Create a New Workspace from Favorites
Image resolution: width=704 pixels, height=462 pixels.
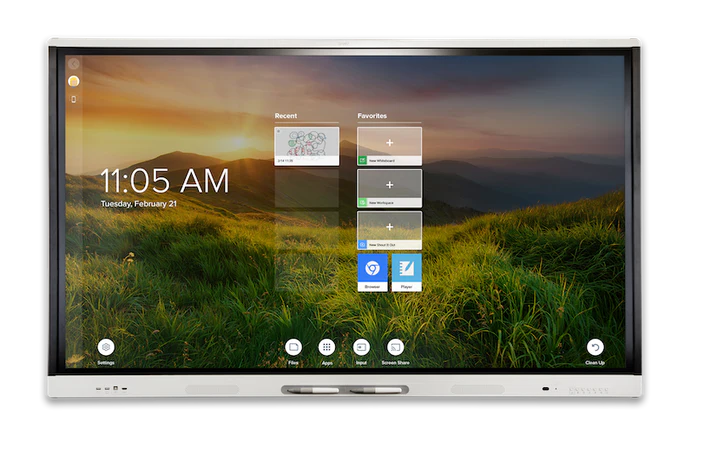[389, 188]
